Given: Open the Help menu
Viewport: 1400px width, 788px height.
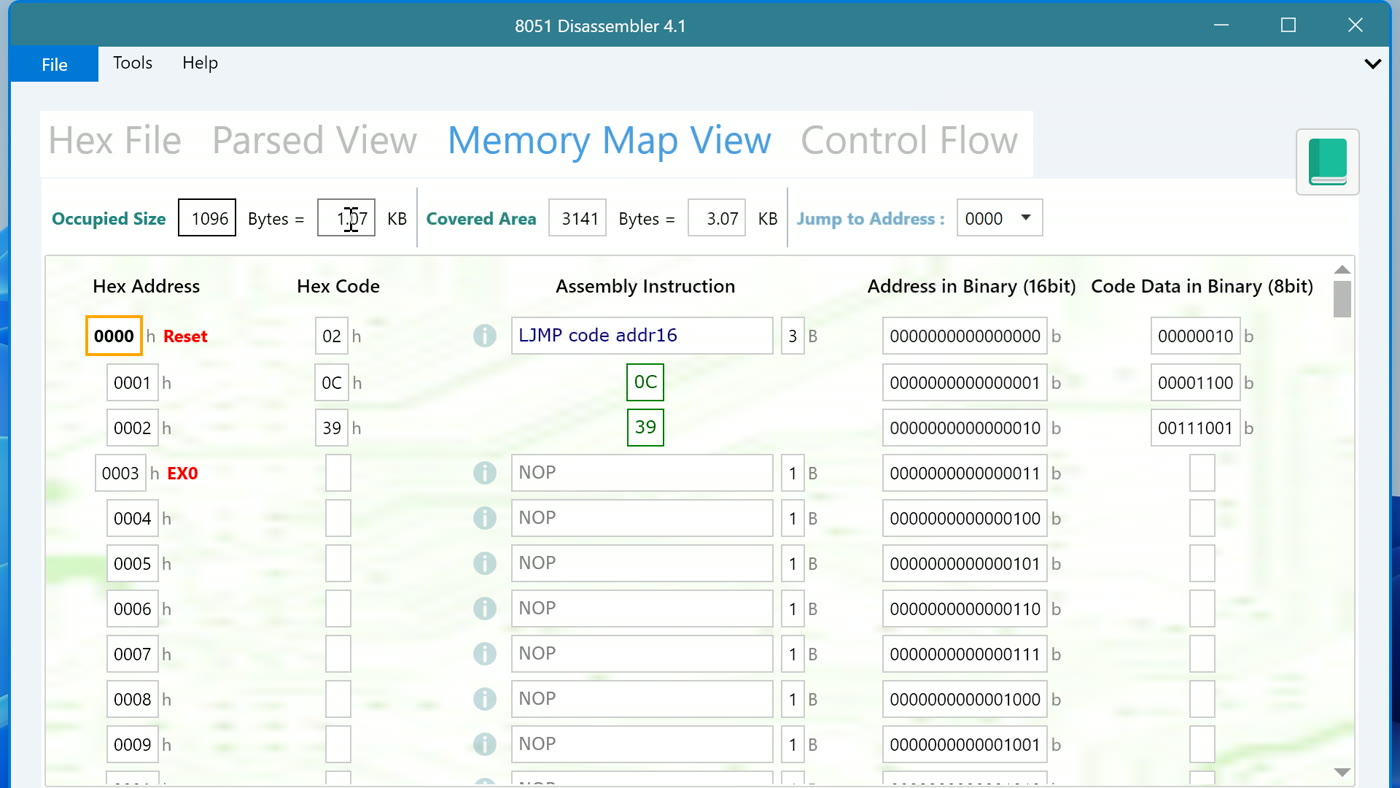Looking at the screenshot, I should (x=200, y=63).
